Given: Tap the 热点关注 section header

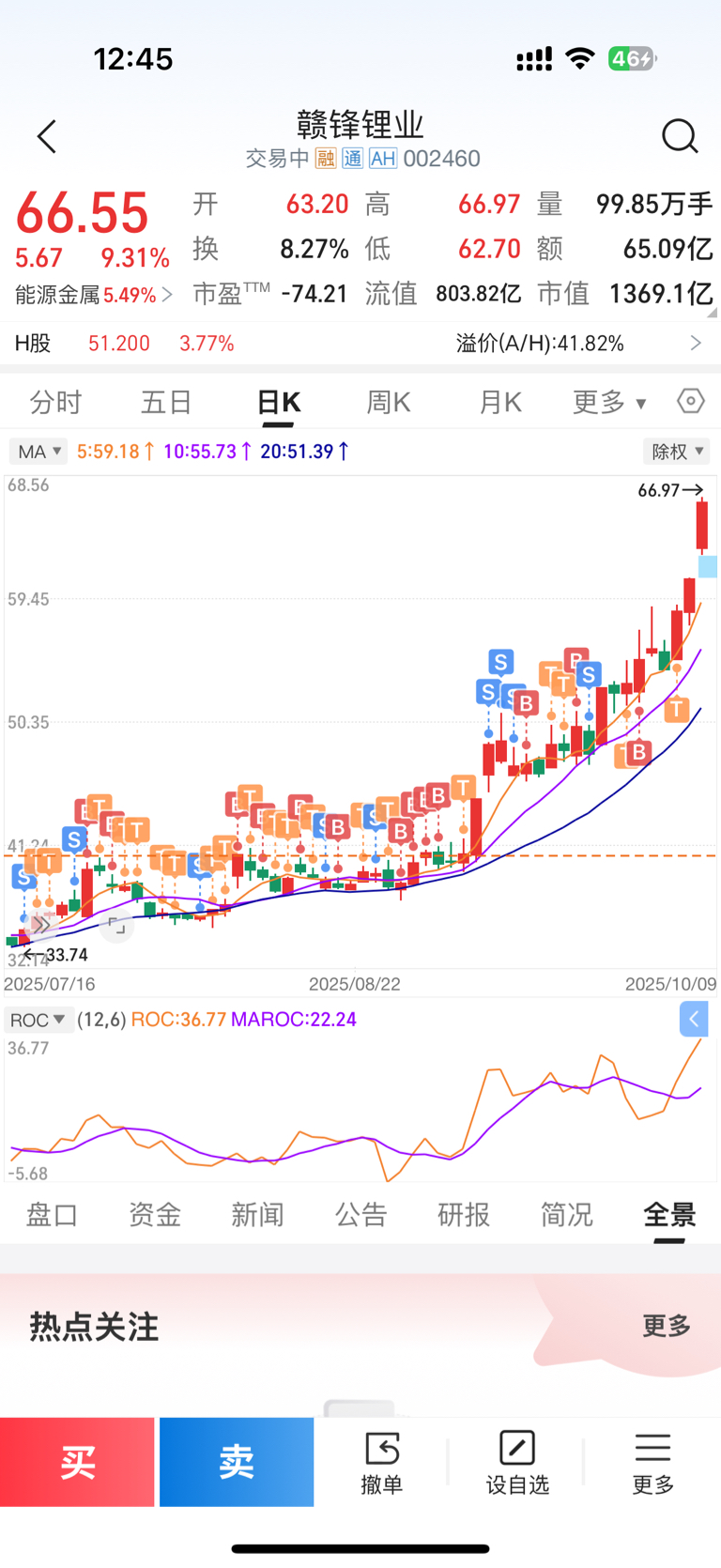Looking at the screenshot, I should [x=94, y=1327].
